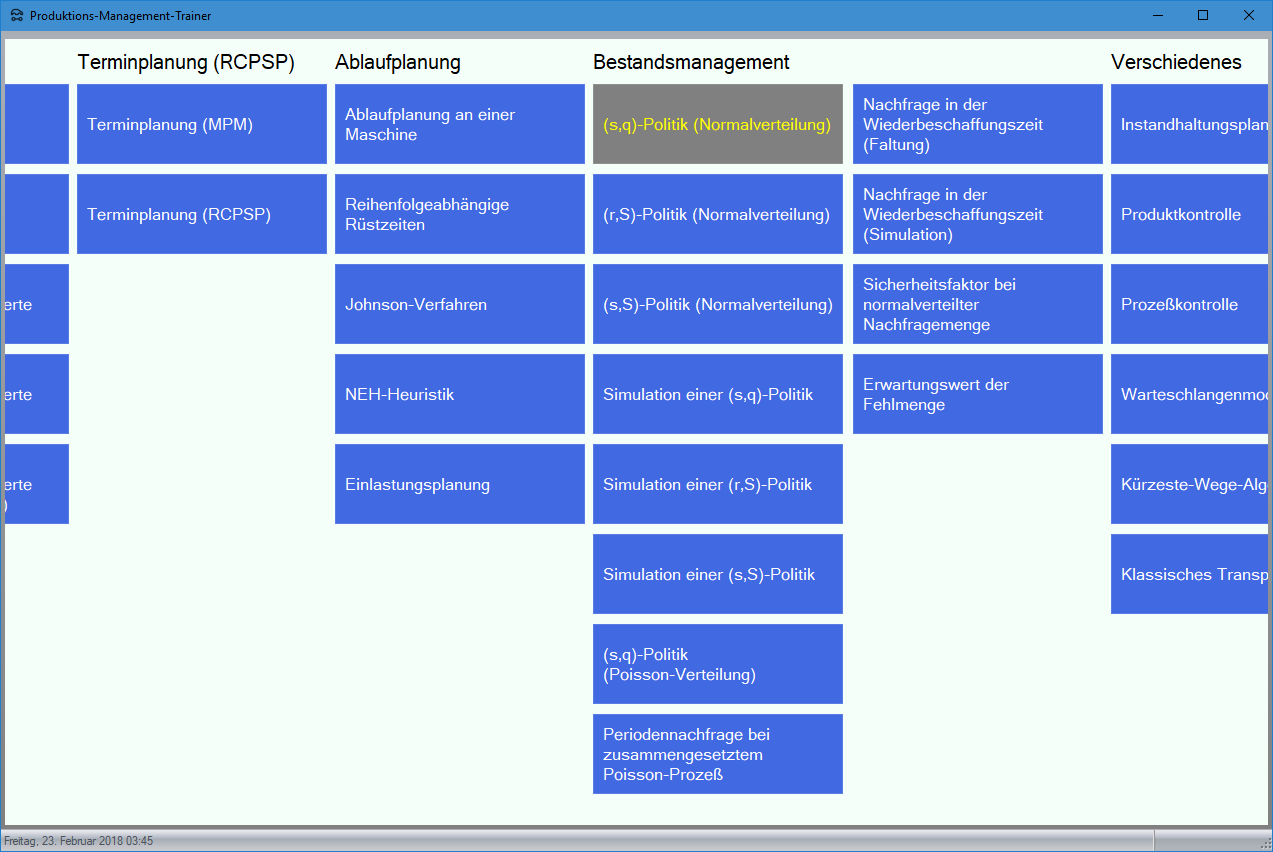Start Simulation einer (s,q)-Politik
This screenshot has height=852, width=1273.
(717, 394)
